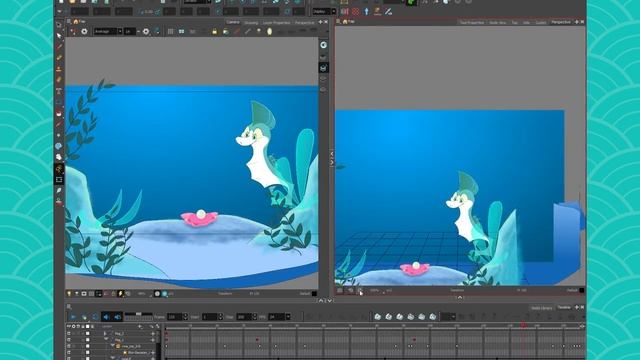Image resolution: width=640 pixels, height=360 pixels.
Task: Click the black Default color swatch in Camera status bar
Action: click(314, 293)
